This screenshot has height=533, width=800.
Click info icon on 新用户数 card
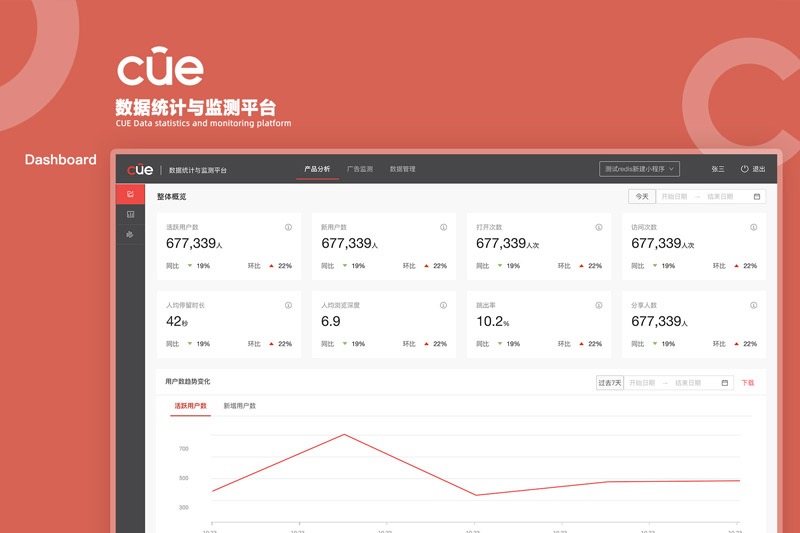(x=443, y=227)
